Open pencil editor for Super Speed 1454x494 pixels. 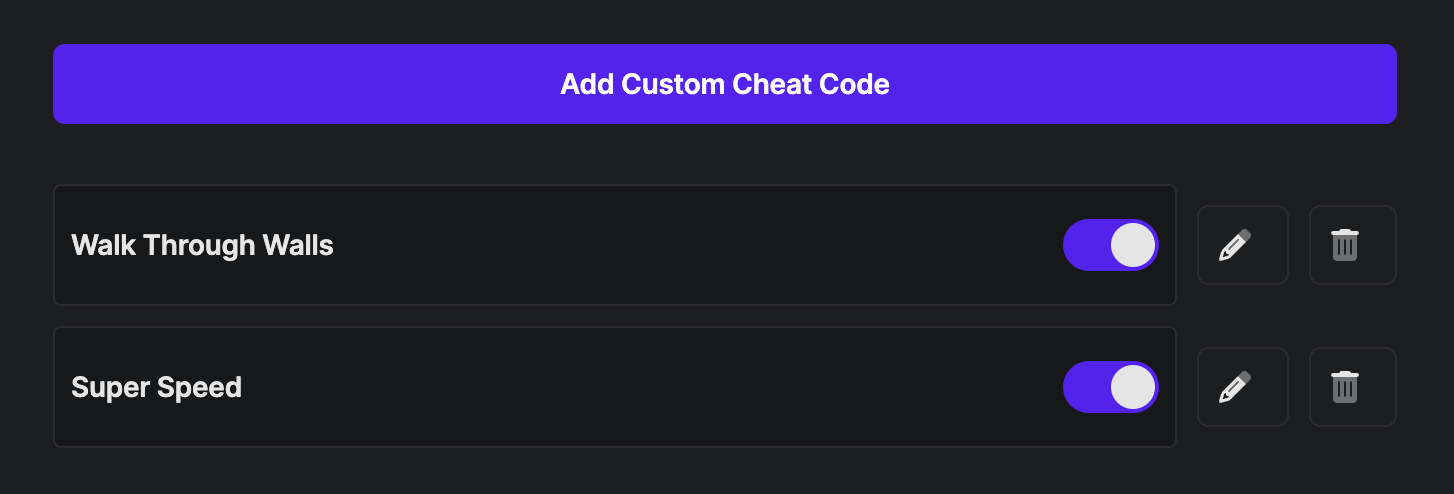pos(1242,387)
